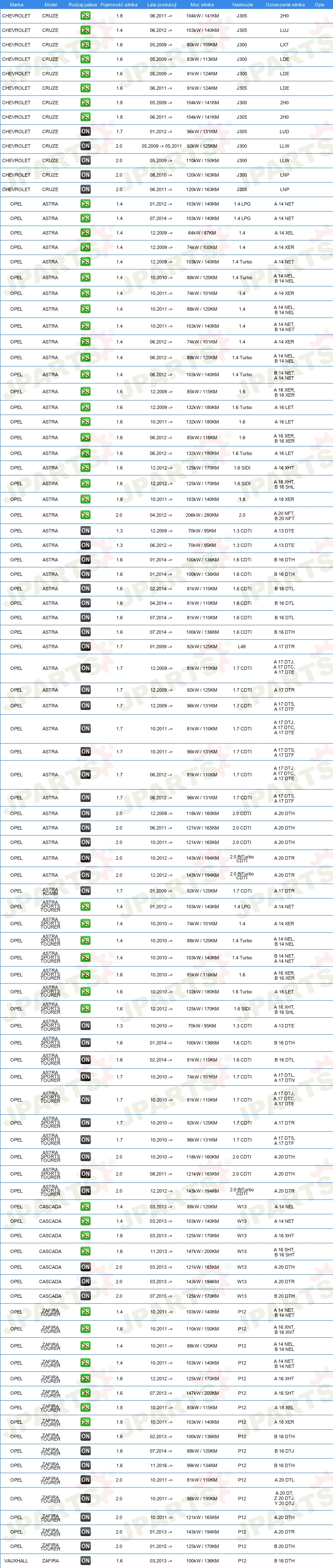
Task: Select the LUD engine code cell
Action: (x=284, y=132)
